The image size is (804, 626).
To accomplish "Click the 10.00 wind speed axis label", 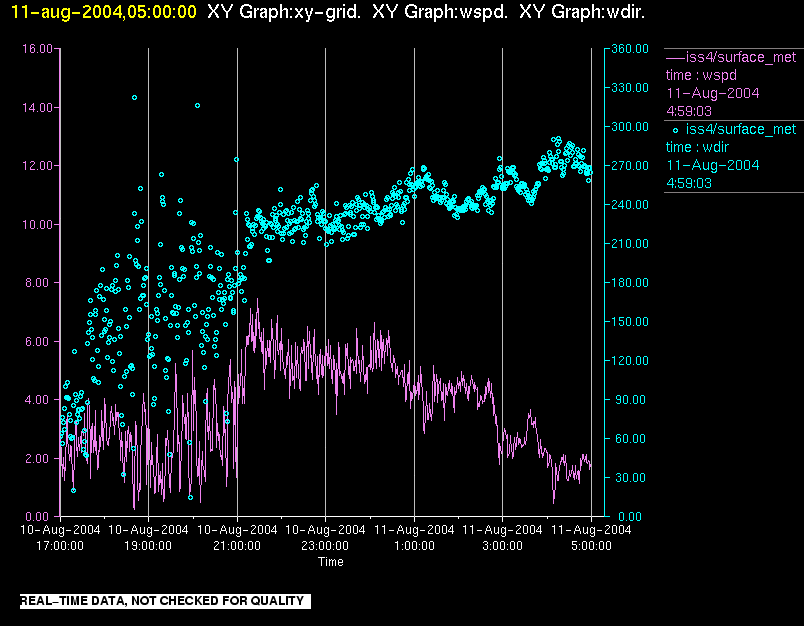I will 37,225.
